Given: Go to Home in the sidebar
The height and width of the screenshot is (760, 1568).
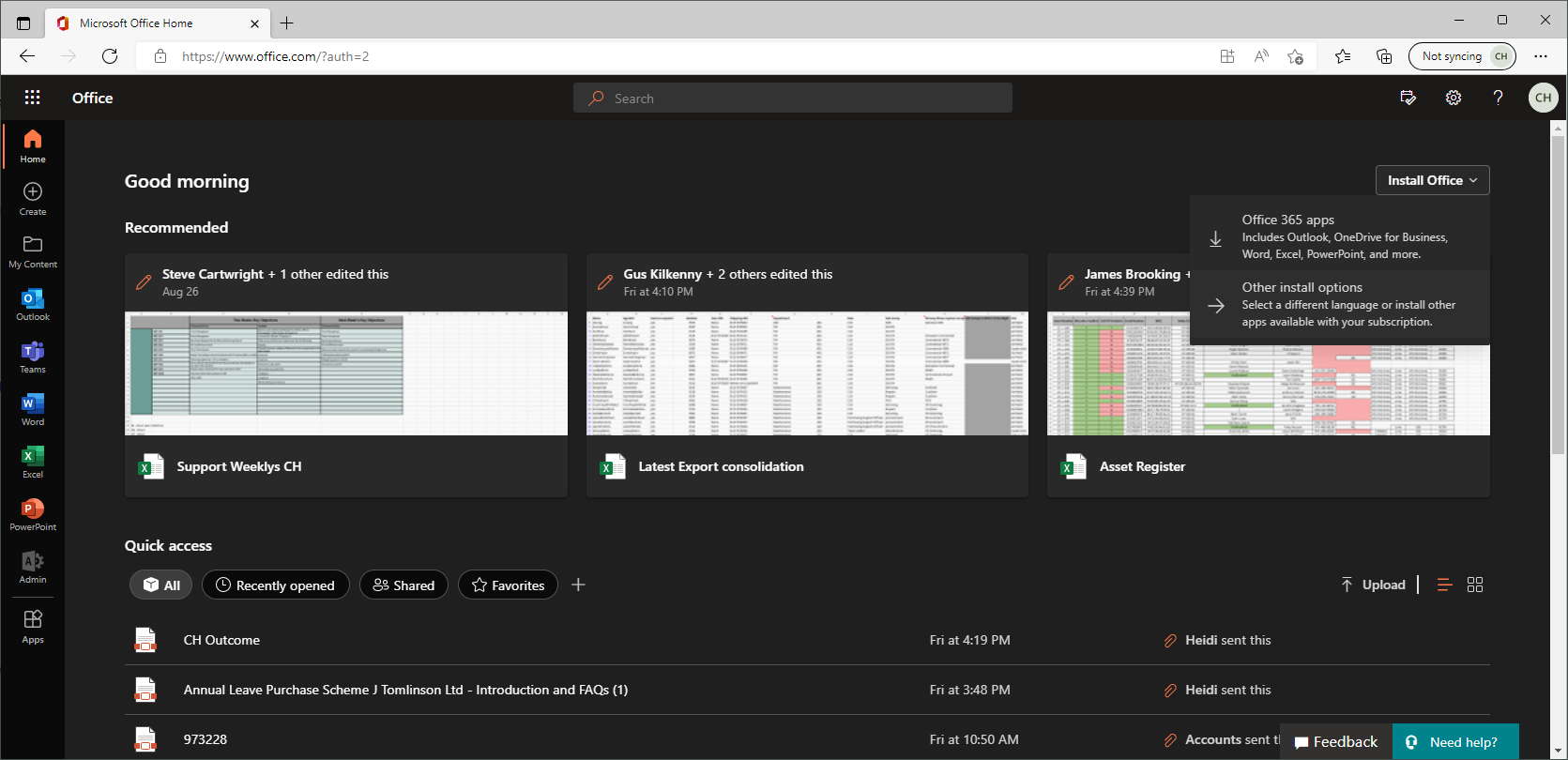Looking at the screenshot, I should (x=33, y=146).
